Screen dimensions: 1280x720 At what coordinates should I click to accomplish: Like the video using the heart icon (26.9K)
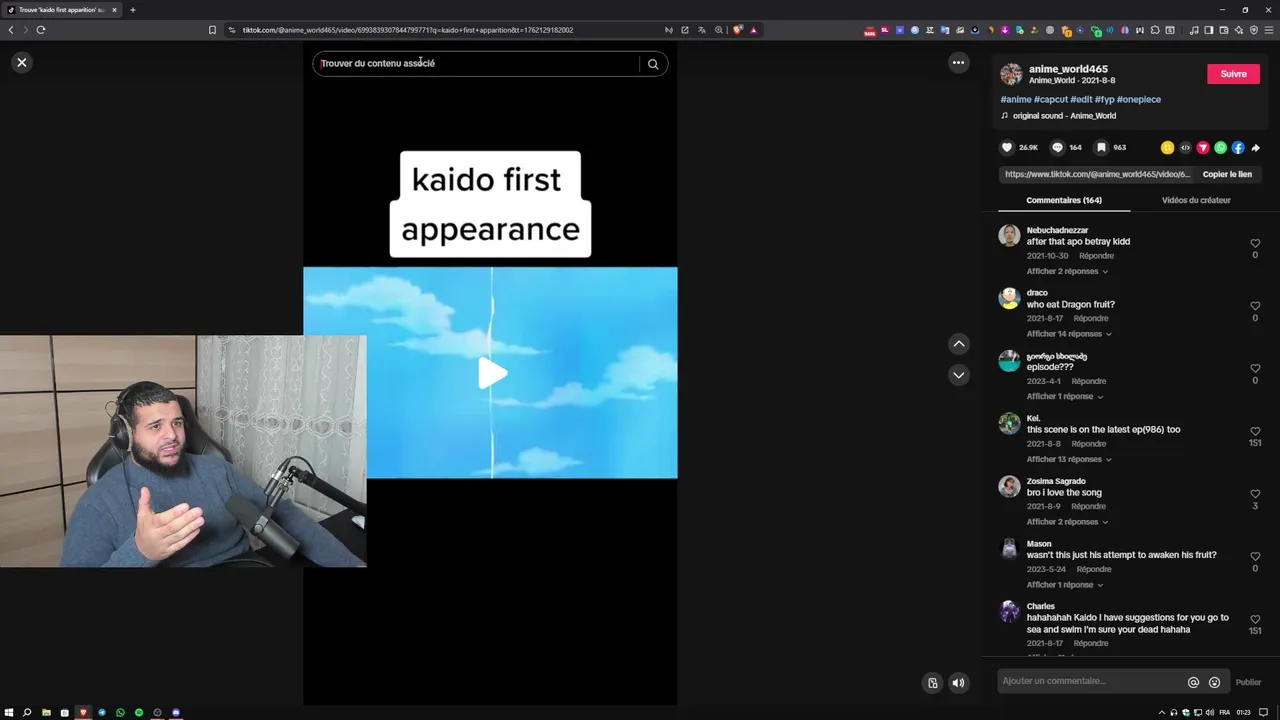pyautogui.click(x=1007, y=147)
